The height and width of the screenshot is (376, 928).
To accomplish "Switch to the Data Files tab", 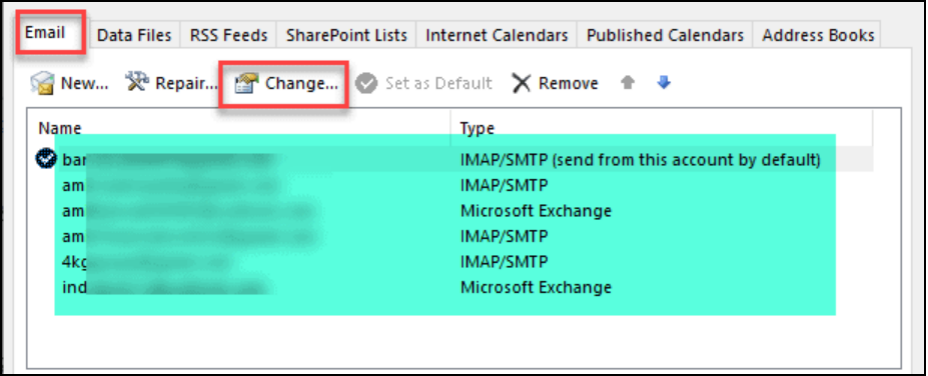I will [x=134, y=36].
